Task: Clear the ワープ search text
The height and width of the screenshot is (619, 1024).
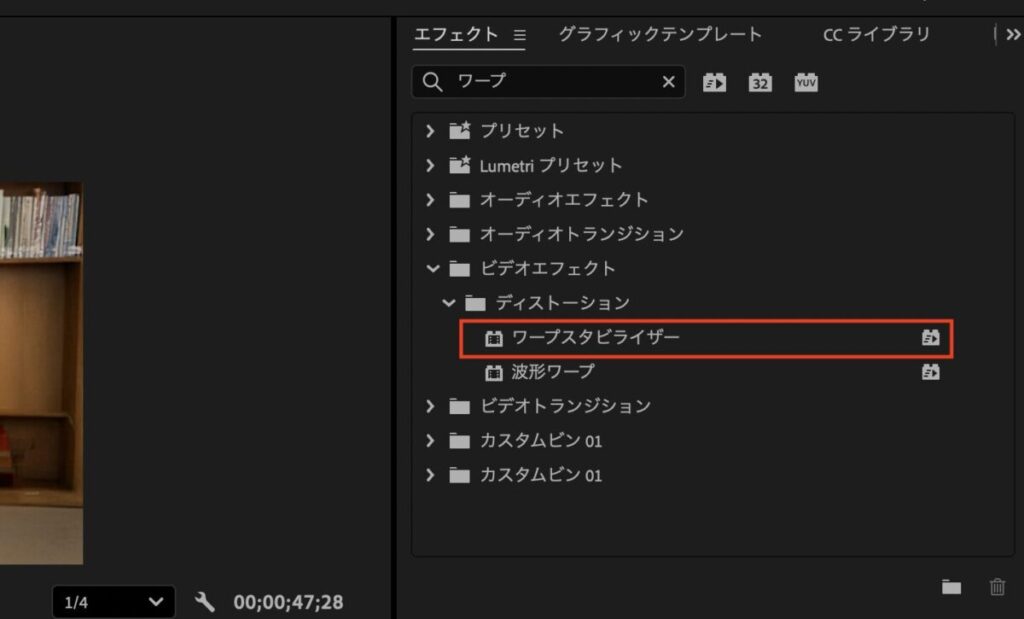Action: point(668,83)
